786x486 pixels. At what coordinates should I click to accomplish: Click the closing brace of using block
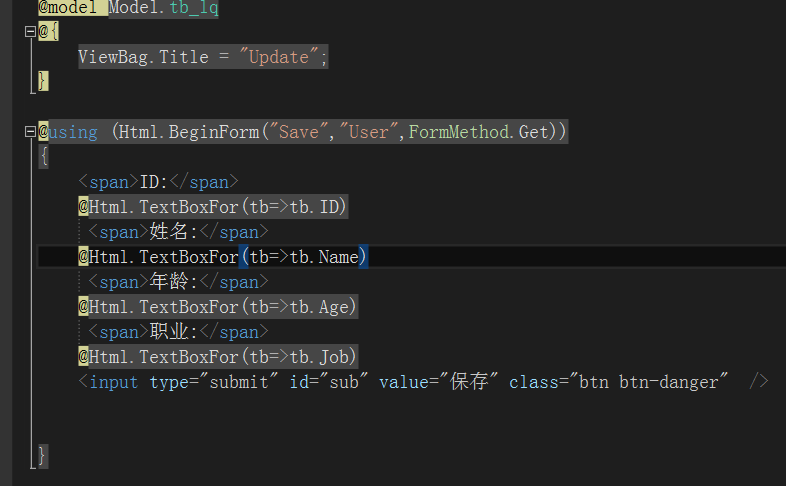(x=43, y=457)
